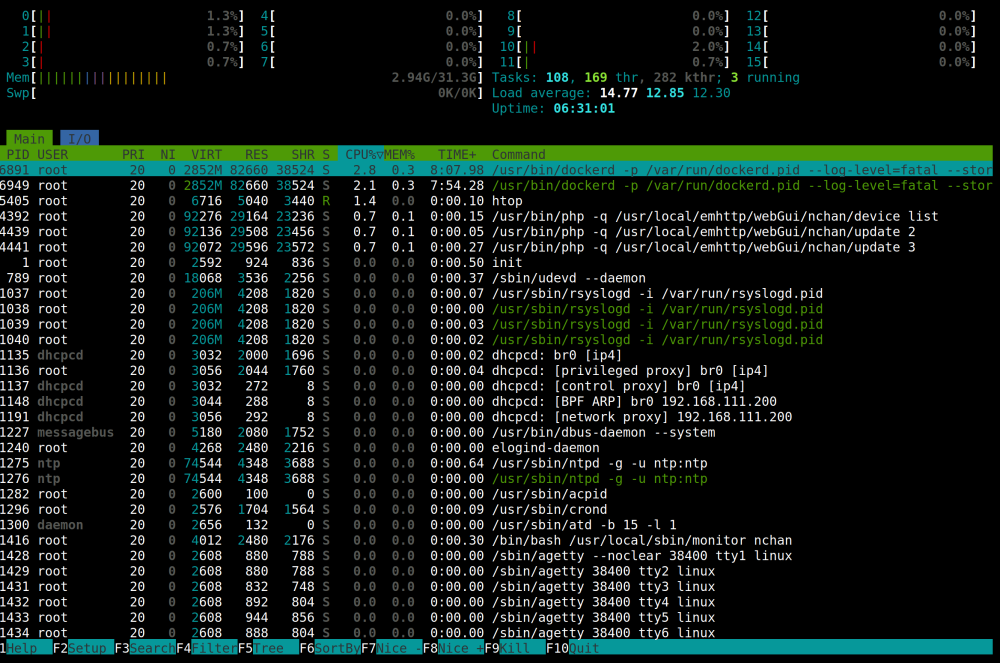The width and height of the screenshot is (1000, 663).
Task: Sort by Command column header
Action: click(518, 154)
